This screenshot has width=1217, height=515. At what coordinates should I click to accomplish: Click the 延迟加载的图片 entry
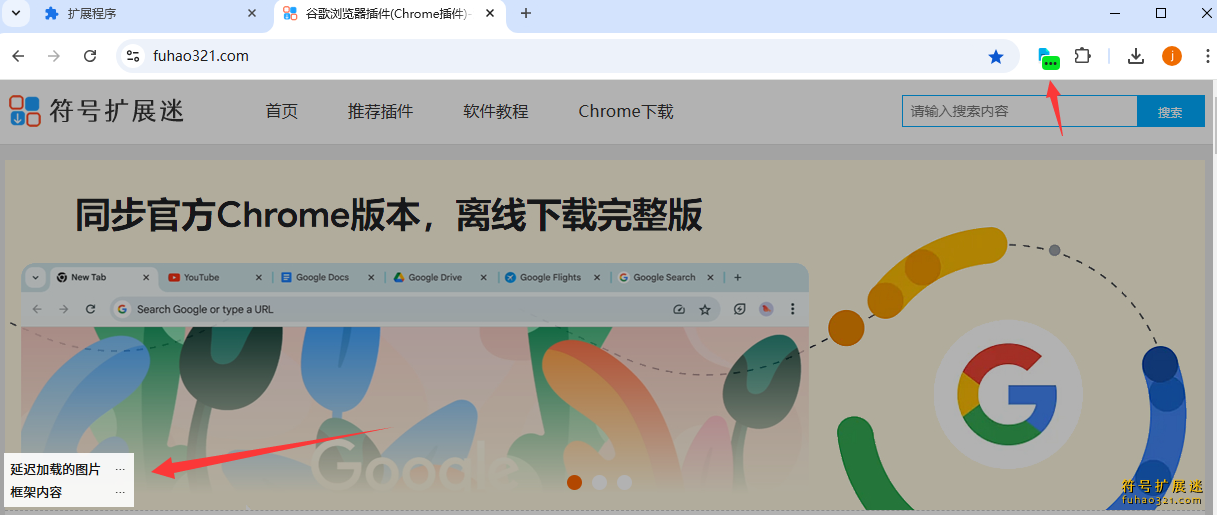click(x=55, y=469)
